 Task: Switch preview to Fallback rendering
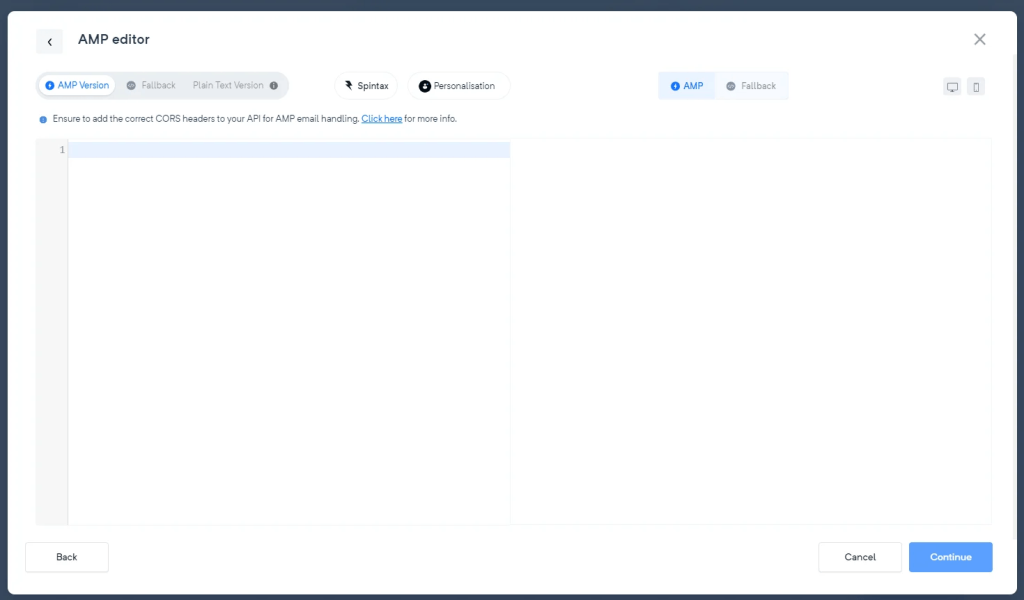pos(753,85)
